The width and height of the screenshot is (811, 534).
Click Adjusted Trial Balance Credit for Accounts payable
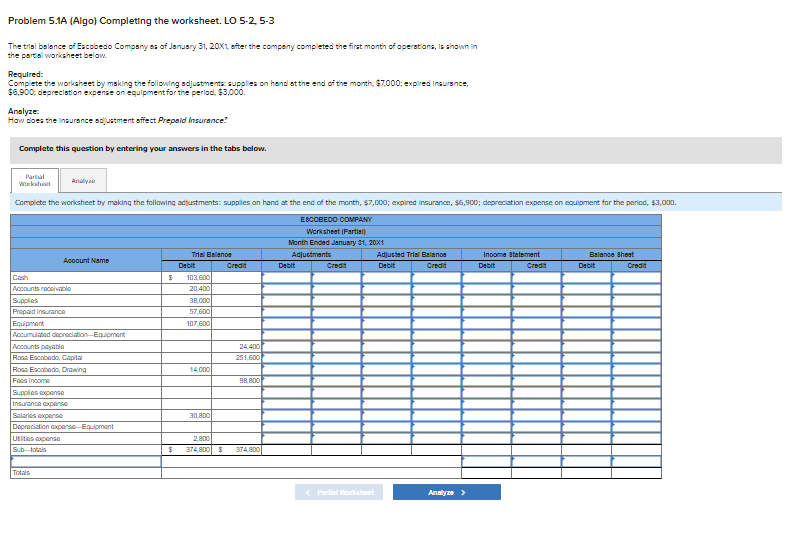[x=436, y=346]
